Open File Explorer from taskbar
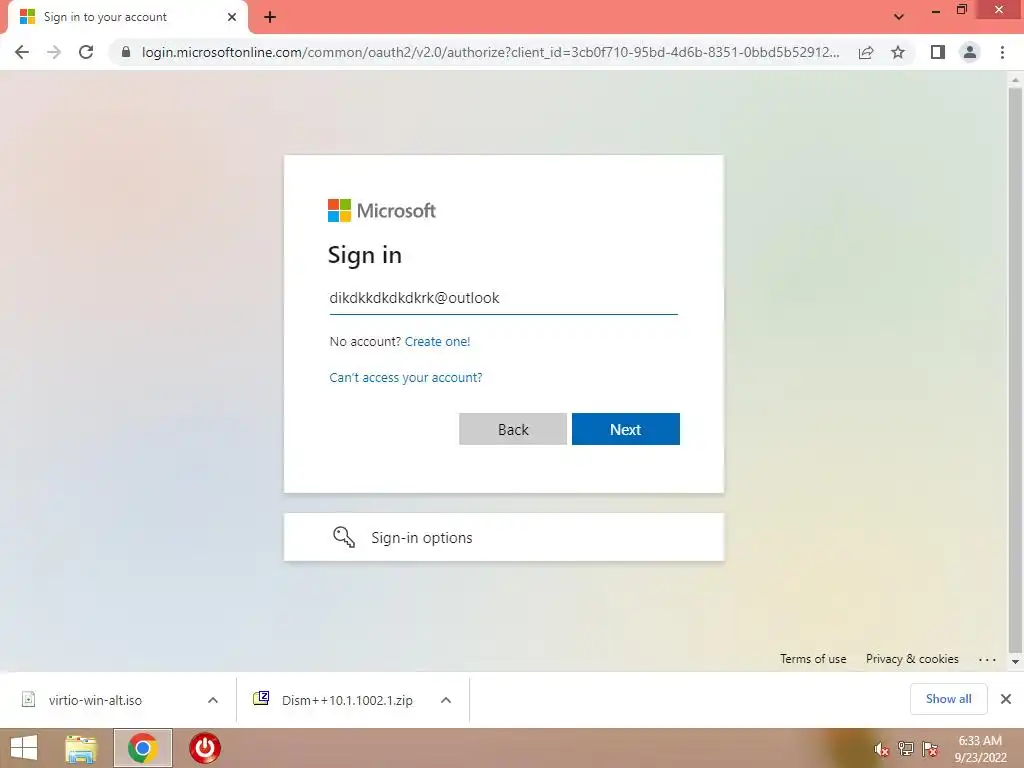Viewport: 1024px width, 768px height. point(81,748)
